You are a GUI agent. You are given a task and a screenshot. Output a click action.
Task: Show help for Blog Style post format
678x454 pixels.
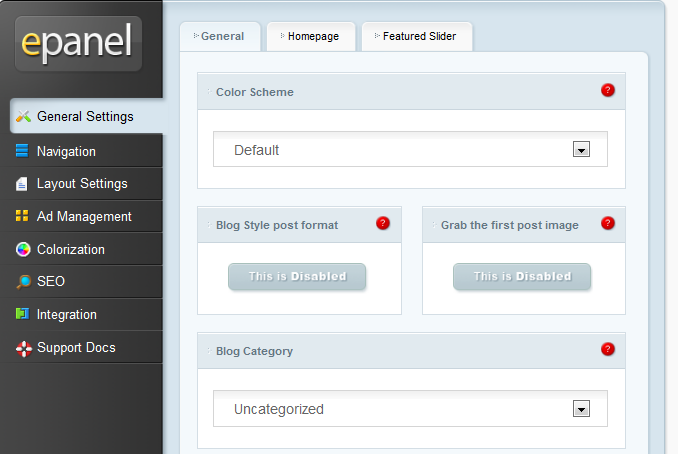(x=383, y=223)
